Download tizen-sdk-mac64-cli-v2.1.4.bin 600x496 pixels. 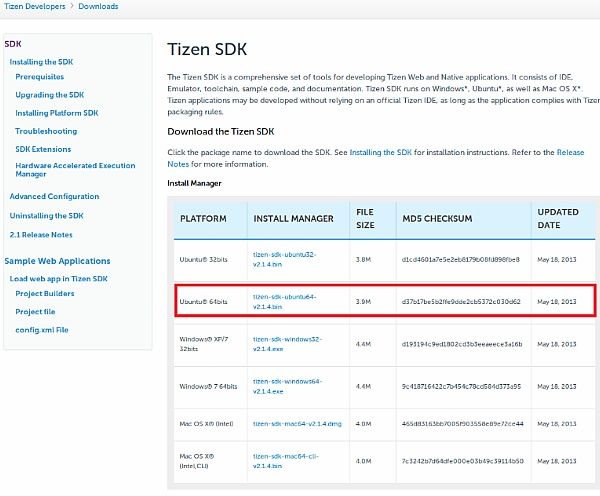286,461
